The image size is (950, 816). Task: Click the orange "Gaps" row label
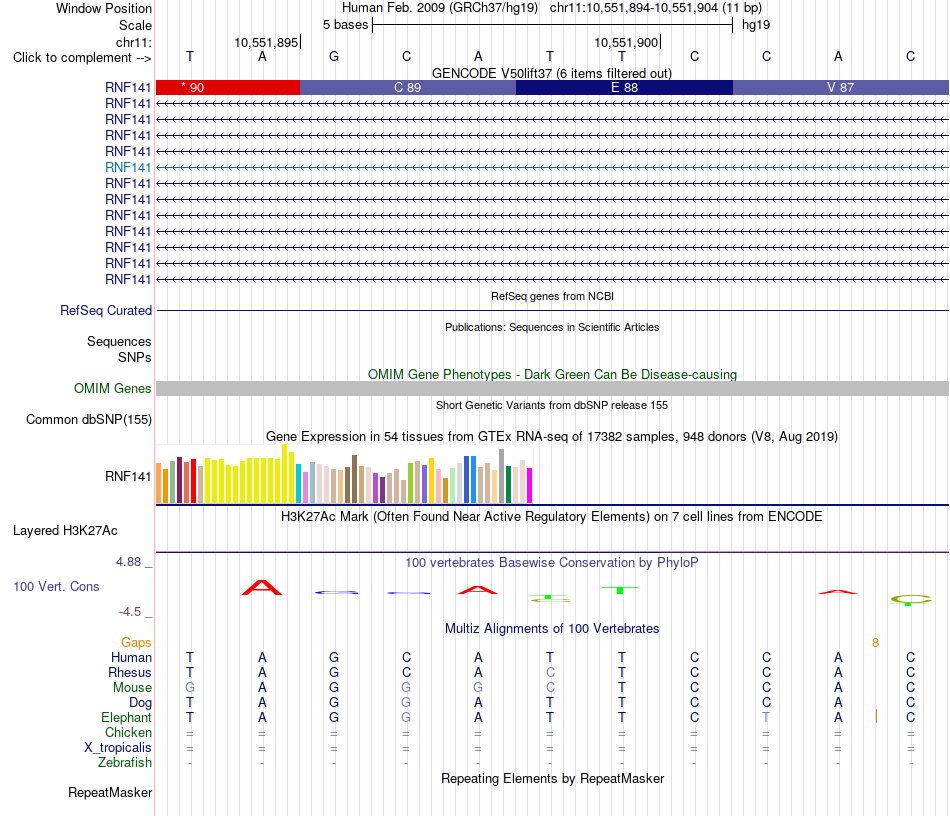tap(136, 642)
